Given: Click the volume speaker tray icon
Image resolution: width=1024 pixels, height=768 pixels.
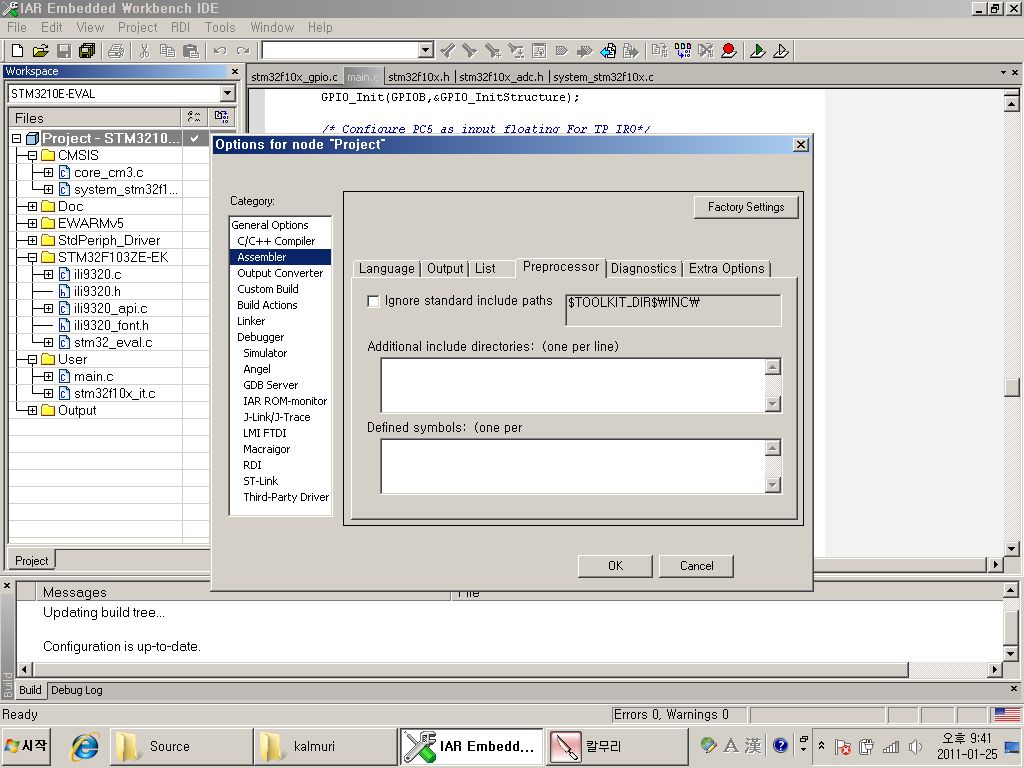Looking at the screenshot, I should [x=915, y=746].
